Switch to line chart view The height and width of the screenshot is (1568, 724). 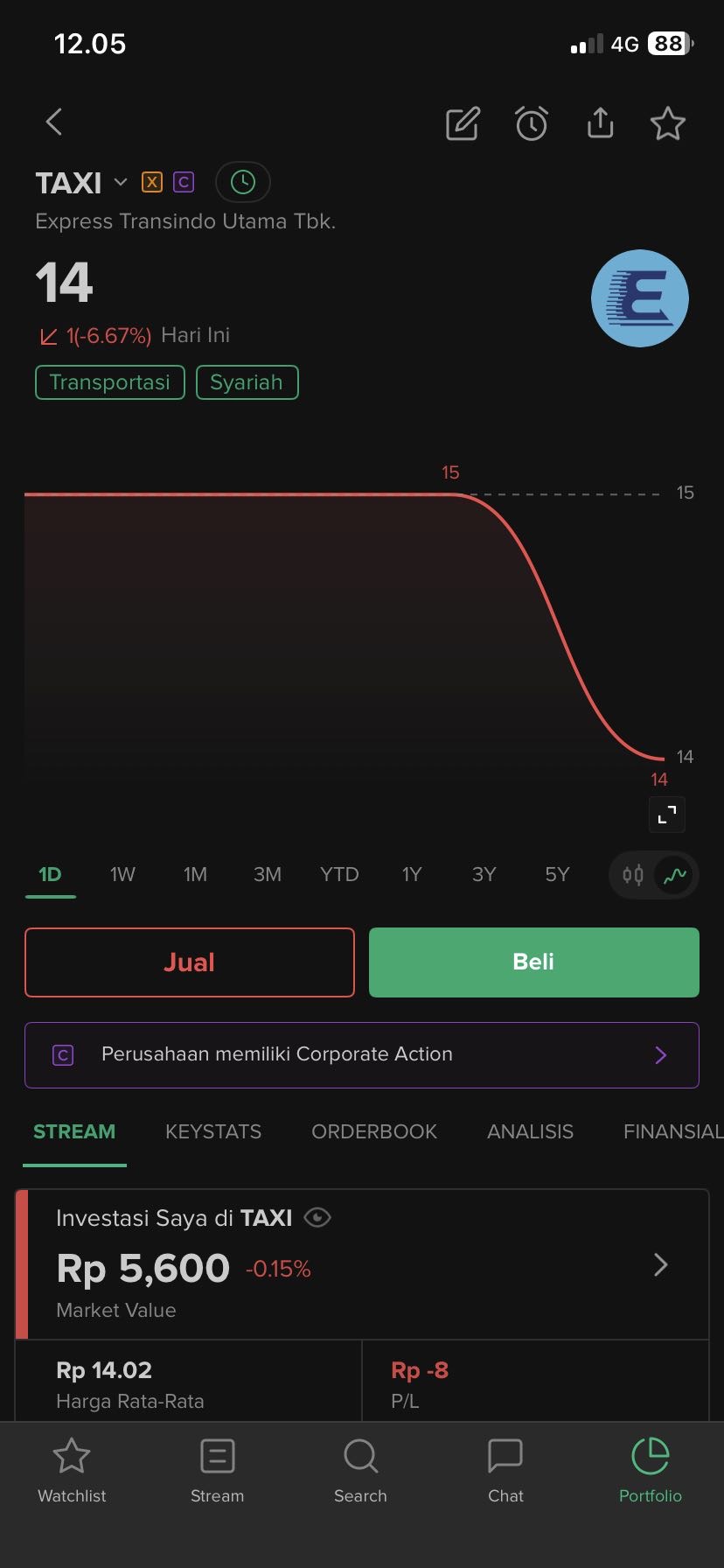676,874
